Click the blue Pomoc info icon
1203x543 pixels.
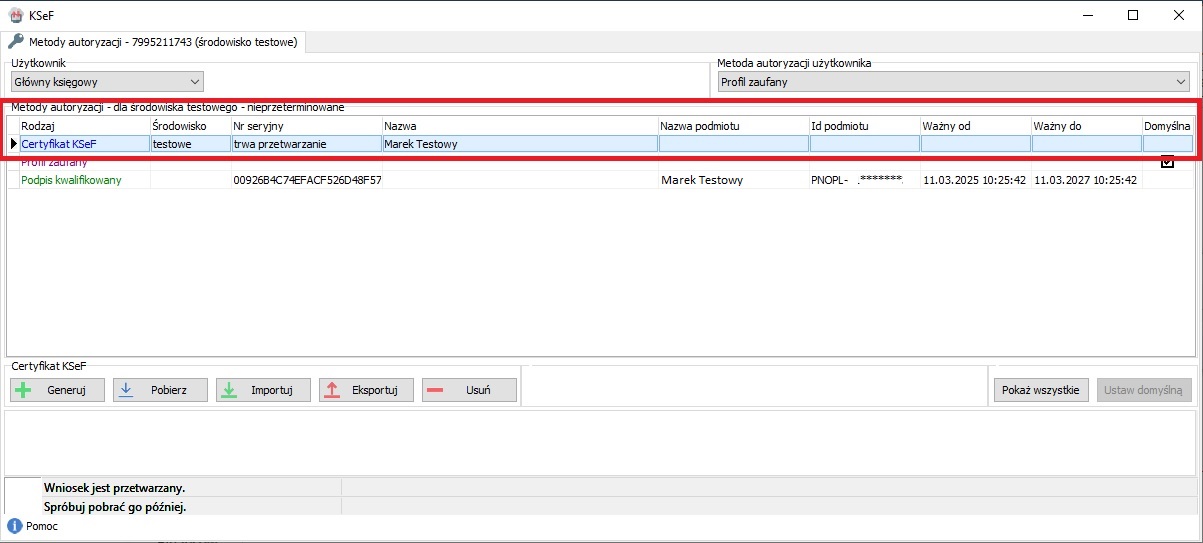coord(15,526)
